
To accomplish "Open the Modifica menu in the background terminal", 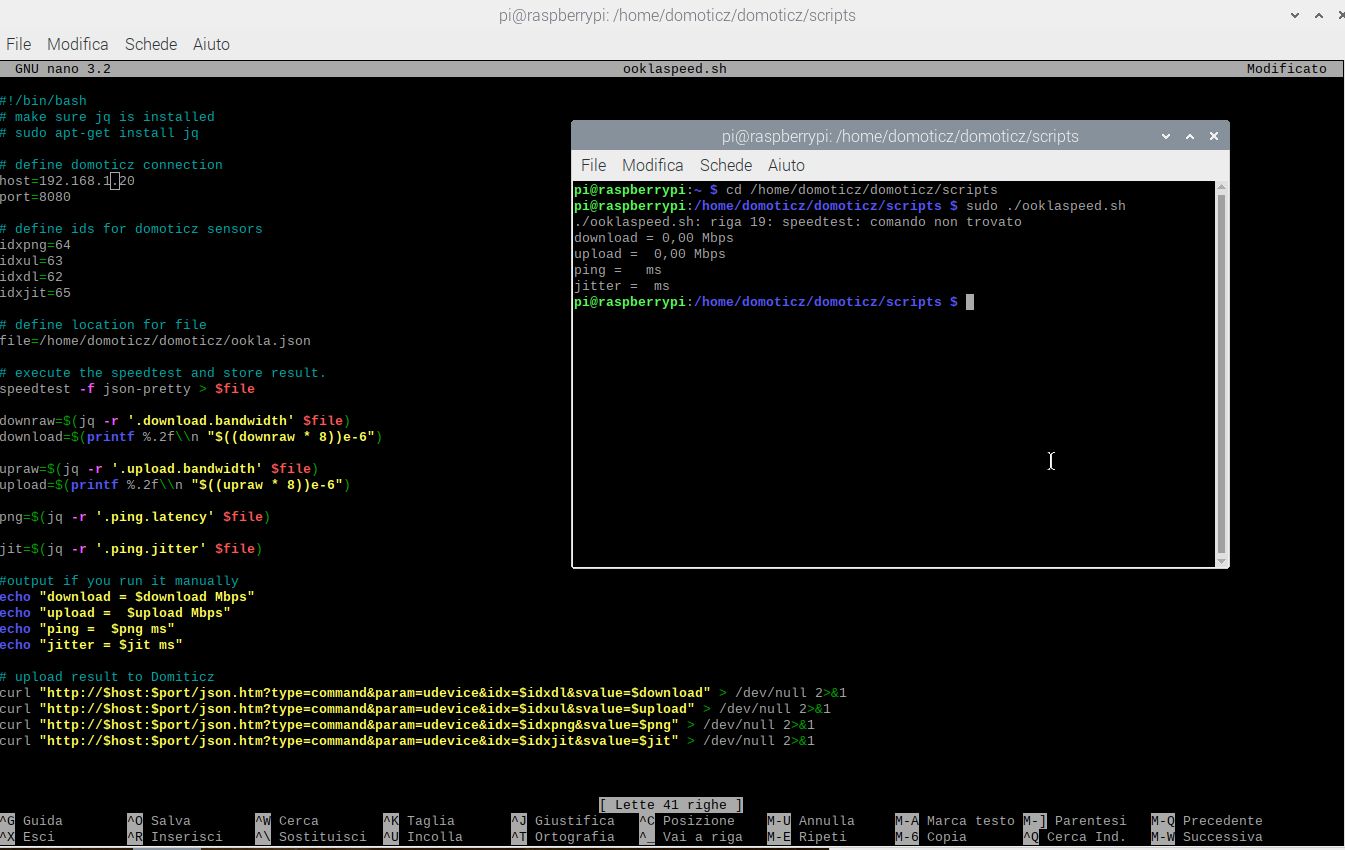I will coord(77,44).
